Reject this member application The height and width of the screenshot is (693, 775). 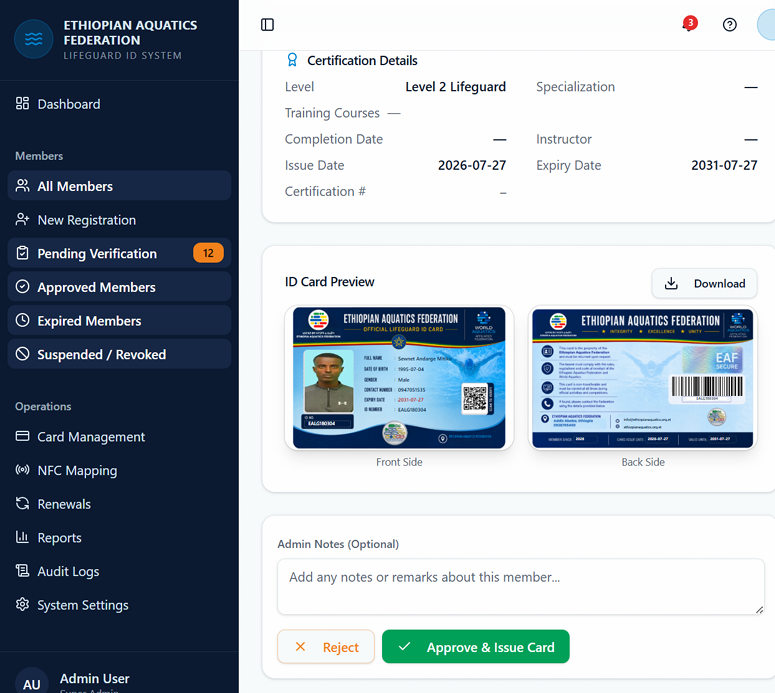pyautogui.click(x=326, y=647)
